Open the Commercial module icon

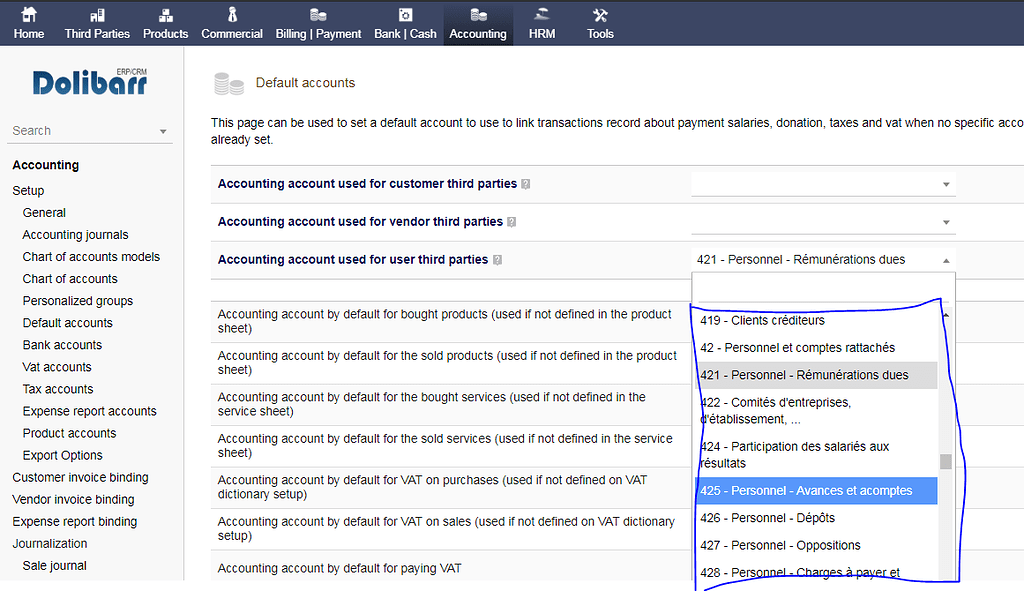tap(232, 16)
